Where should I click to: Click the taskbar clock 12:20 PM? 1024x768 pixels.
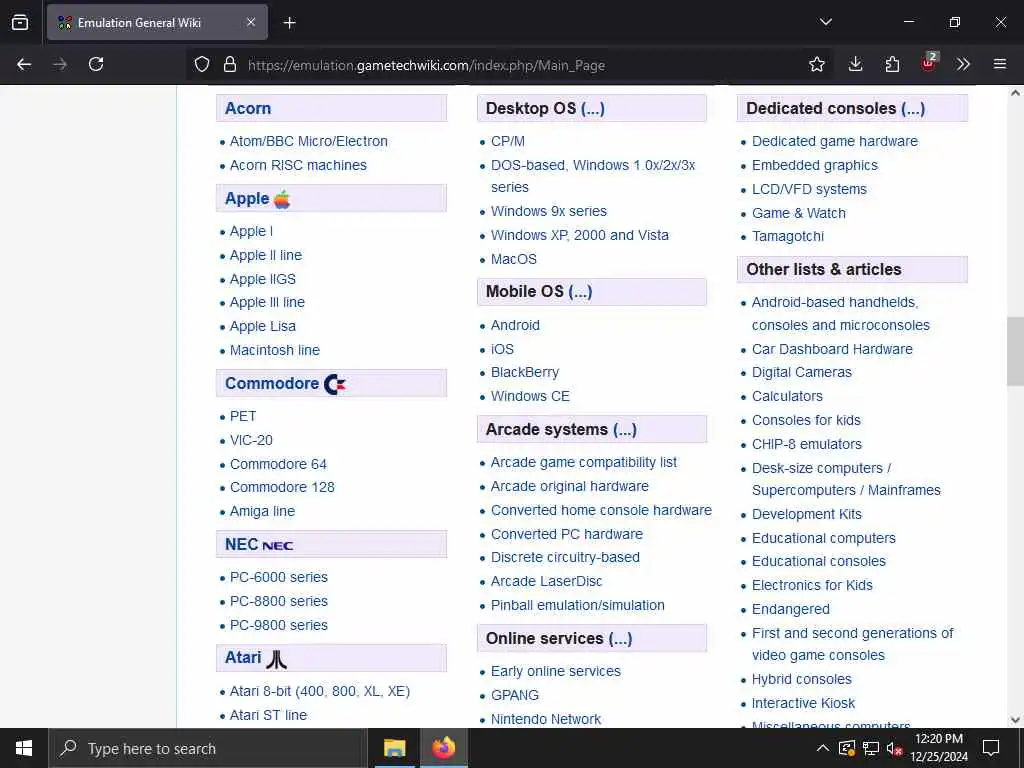938,739
